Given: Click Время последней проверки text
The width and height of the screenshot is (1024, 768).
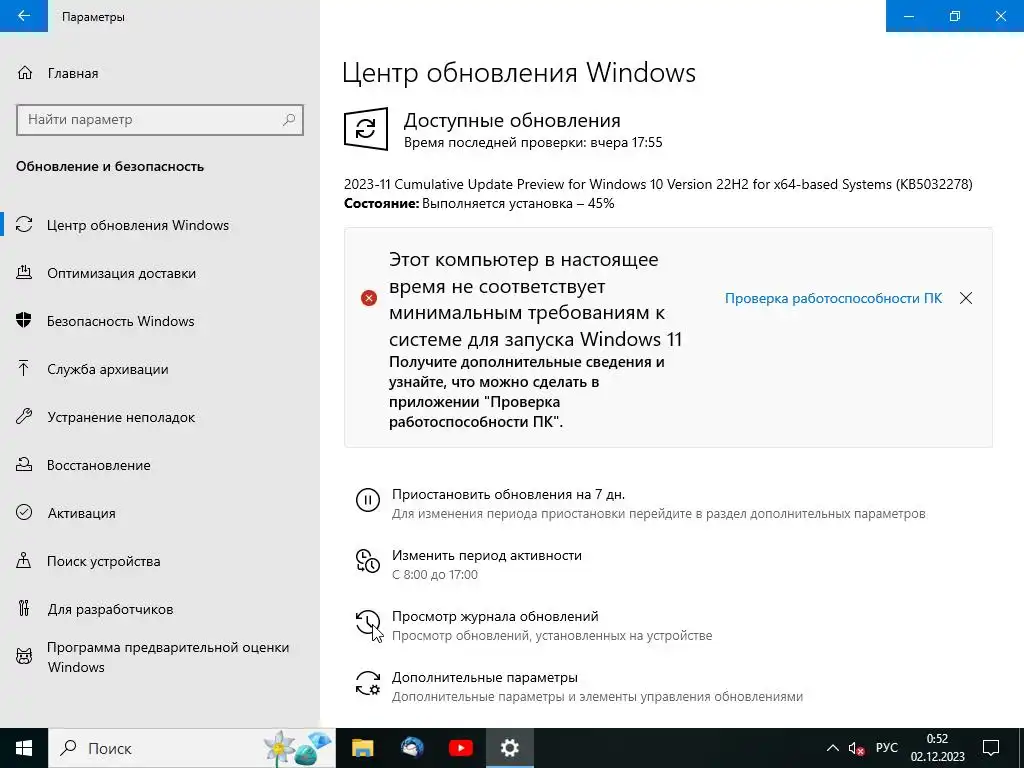Looking at the screenshot, I should coord(533,142).
